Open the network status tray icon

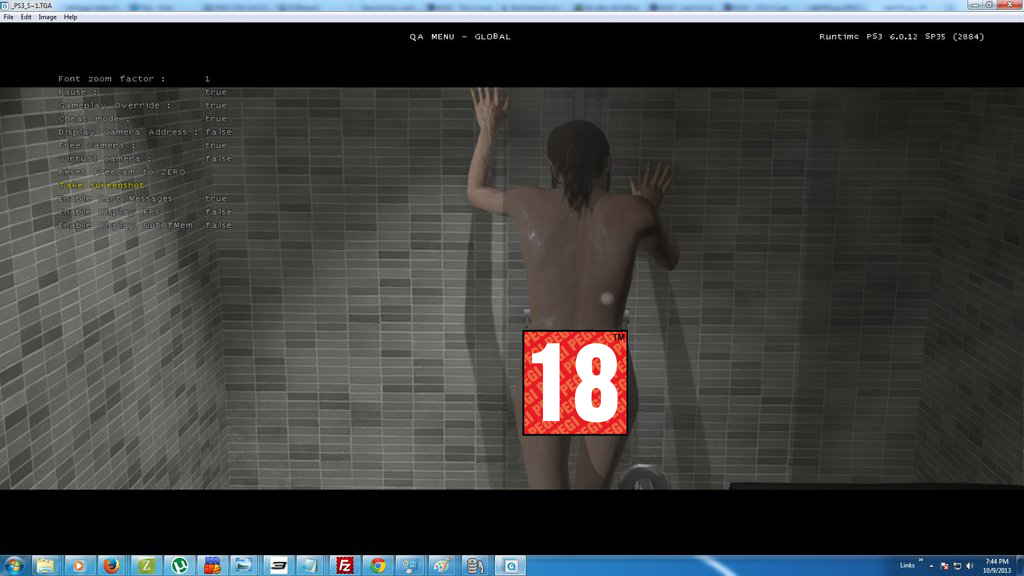957,566
